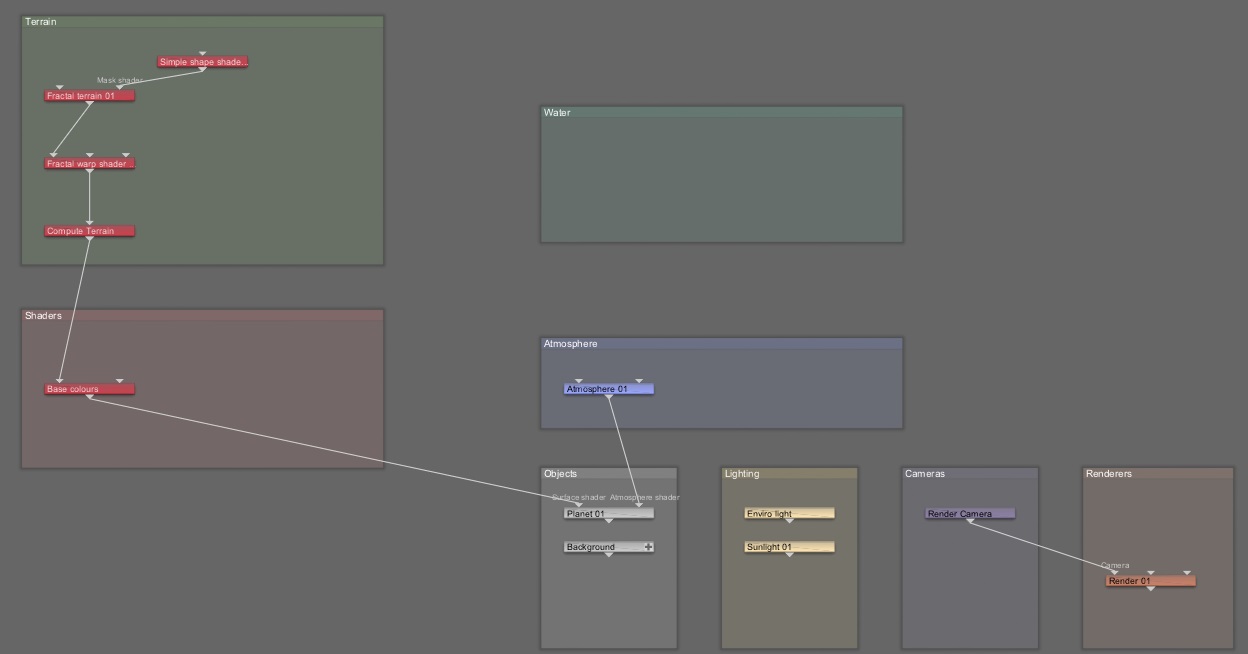
Task: Click the Background object node label
Action: coord(591,547)
